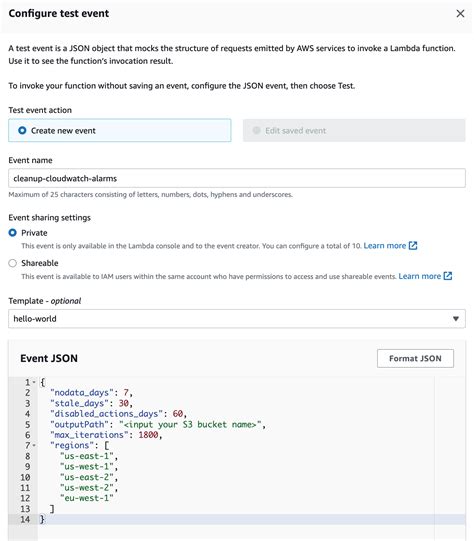Viewport: 474px width, 541px height.
Task: Click the "disabled_actions_days" key
Action: [106, 414]
